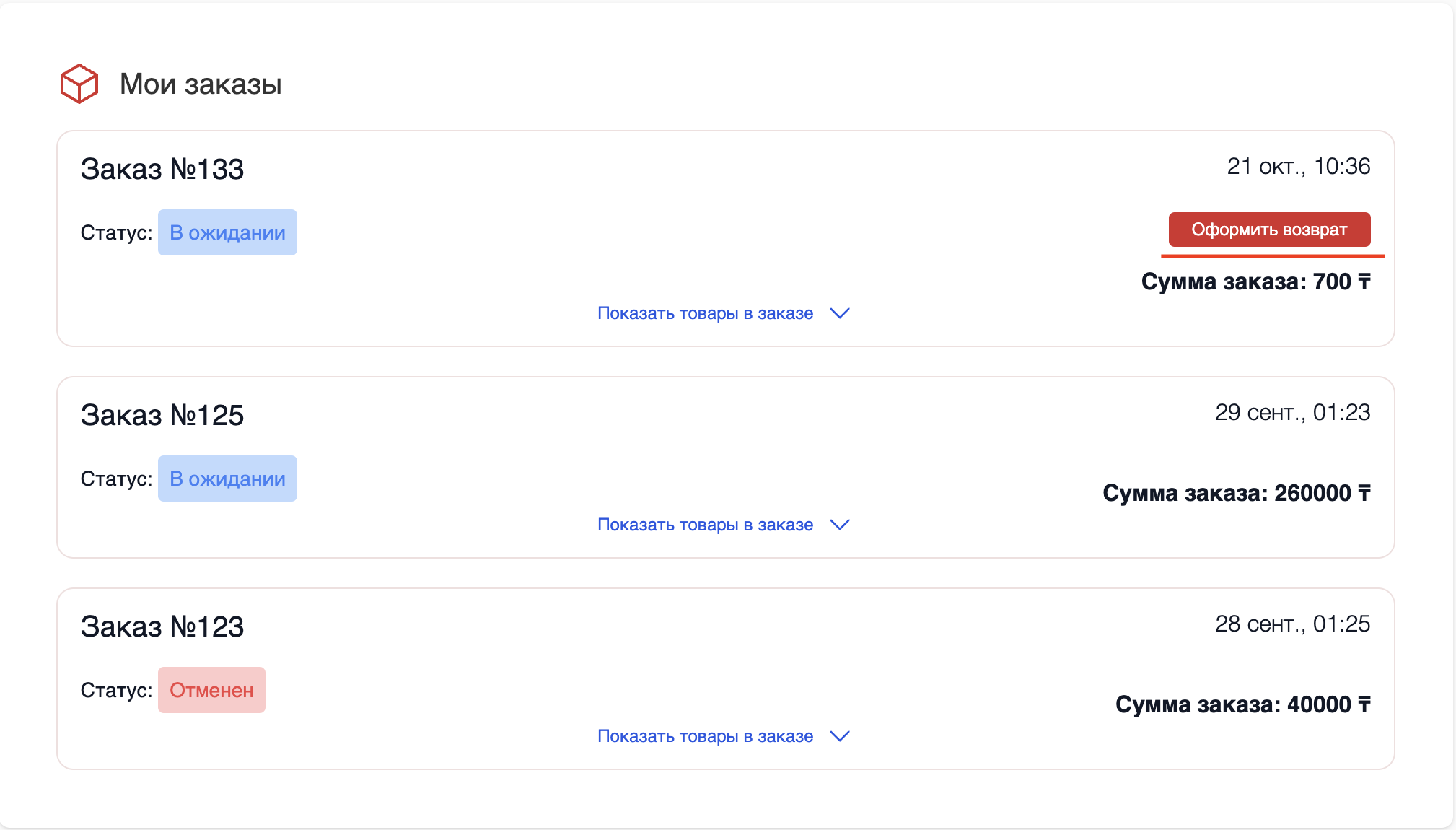1456x830 pixels.
Task: Click the red box icon beside Мои заказы
Action: click(x=79, y=84)
